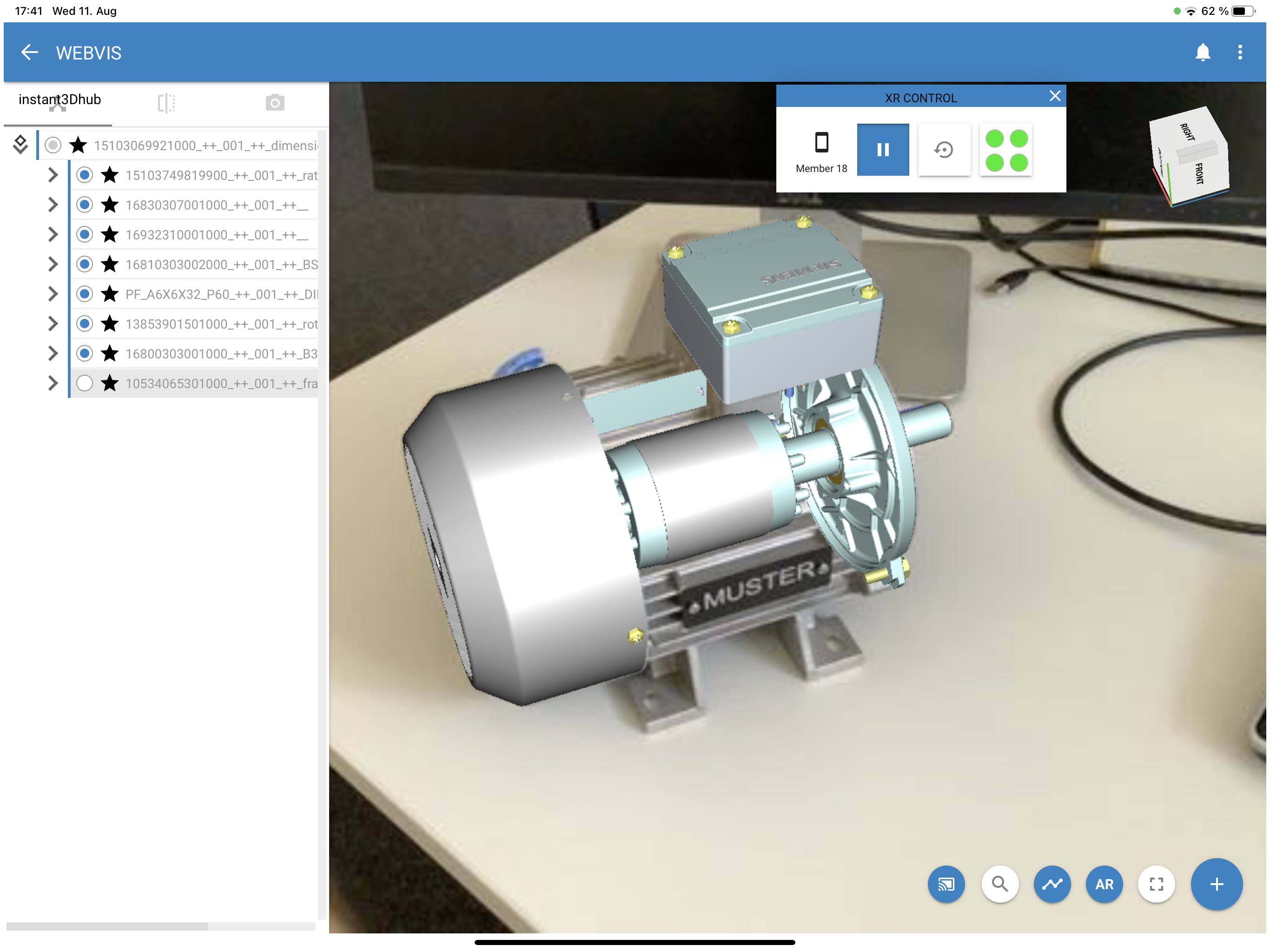Open the magnifier search tool
The height and width of the screenshot is (952, 1270).
pyautogui.click(x=999, y=884)
